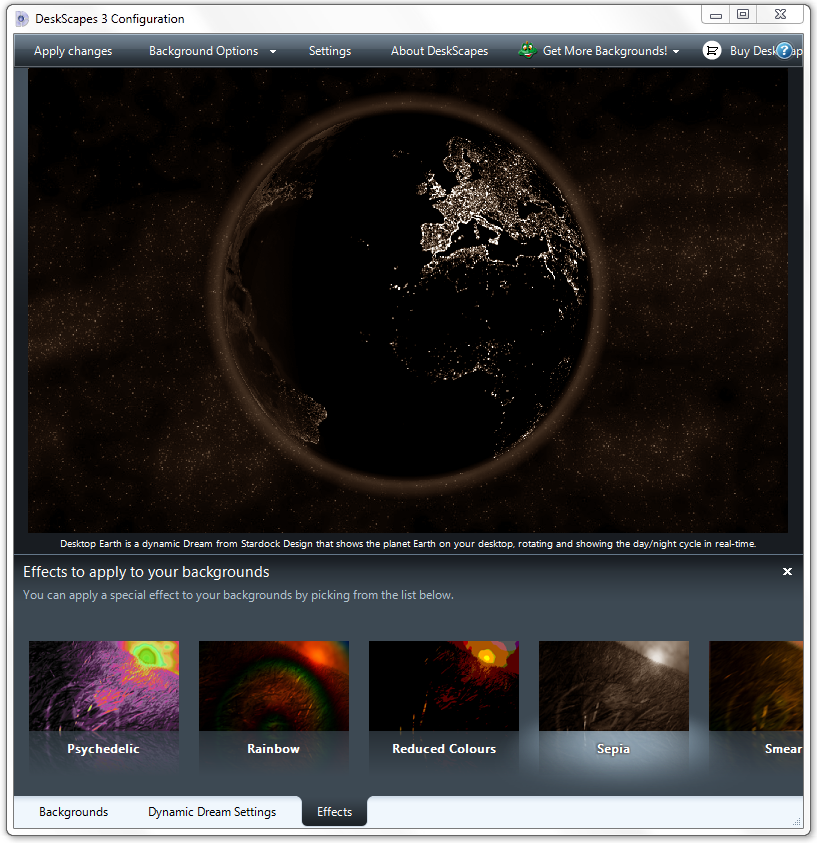Open About DeskScapes
The width and height of the screenshot is (817, 843).
pyautogui.click(x=440, y=51)
